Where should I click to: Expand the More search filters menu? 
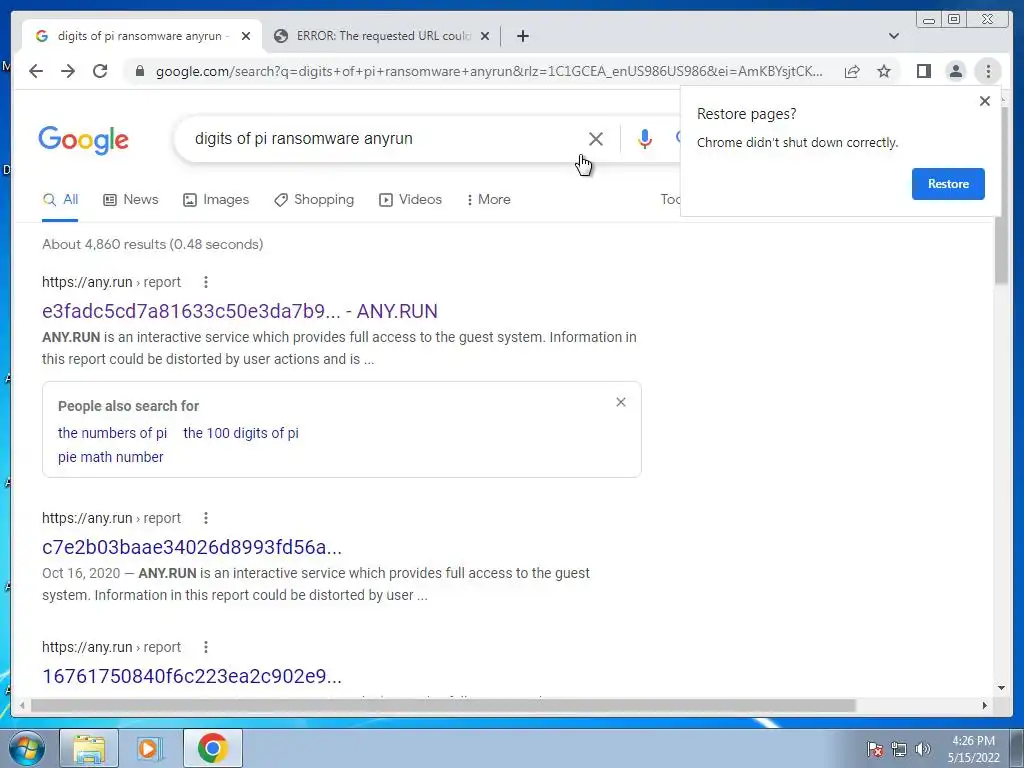point(488,200)
